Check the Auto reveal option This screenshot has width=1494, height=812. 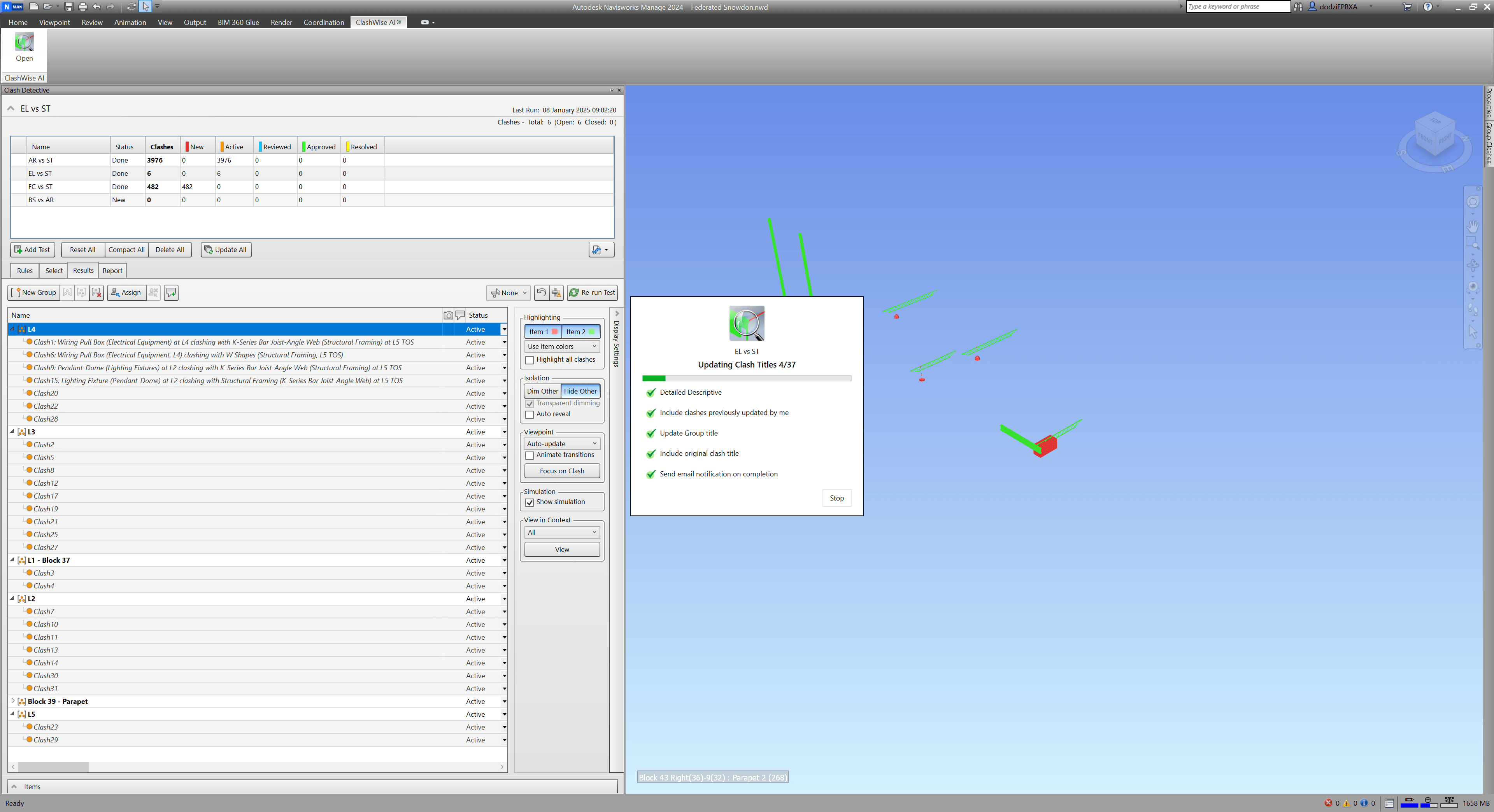point(530,415)
